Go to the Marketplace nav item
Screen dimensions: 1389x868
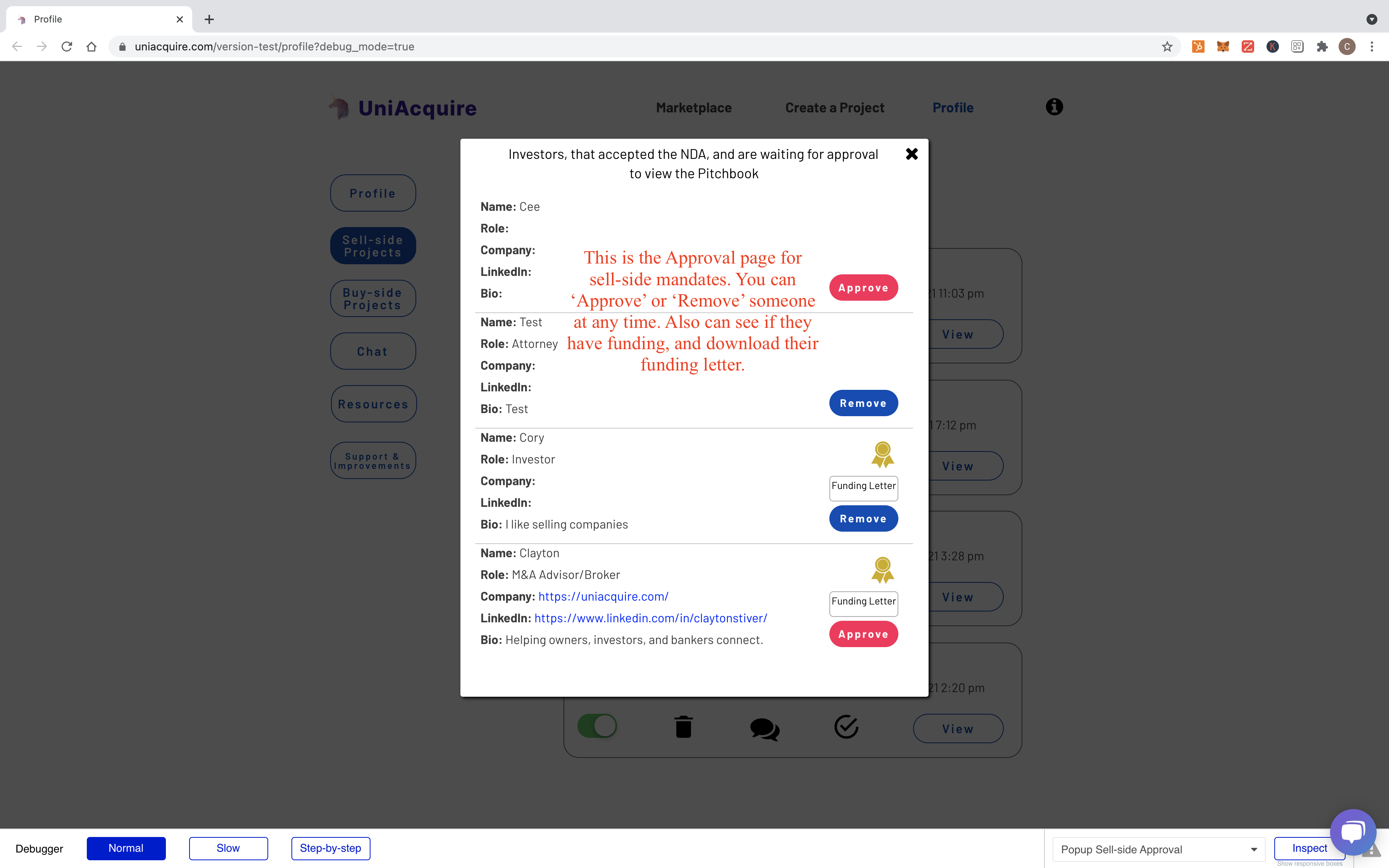click(x=693, y=107)
